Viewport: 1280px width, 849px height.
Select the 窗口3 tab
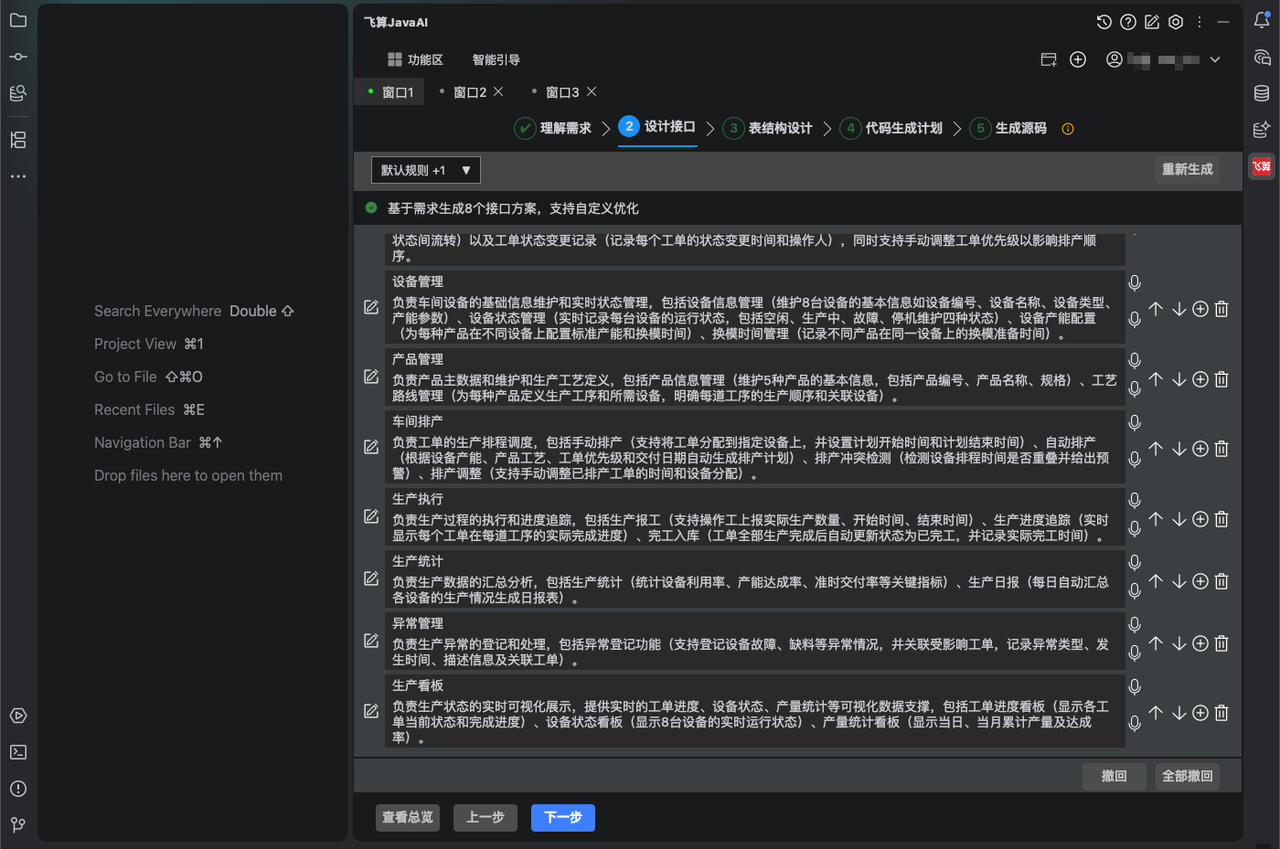pos(562,92)
